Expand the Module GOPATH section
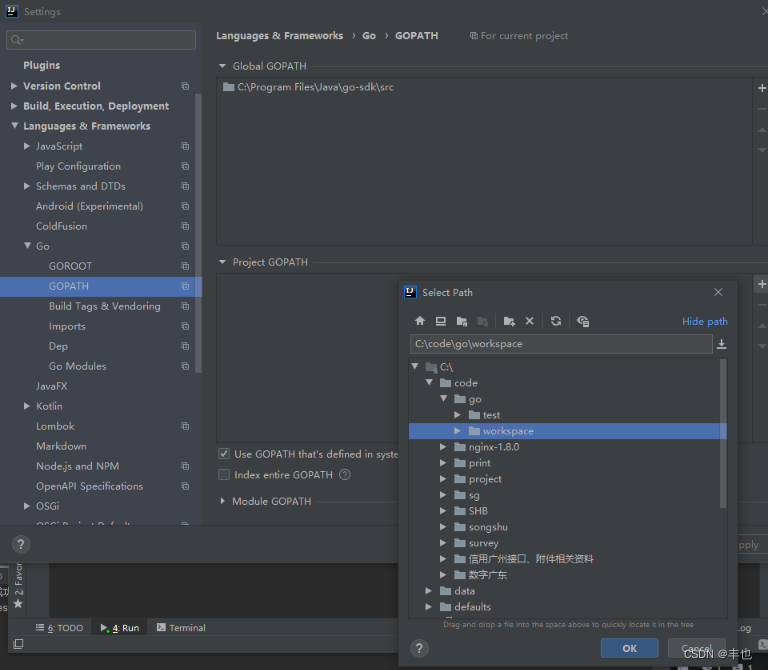Image resolution: width=768 pixels, height=670 pixels. click(222, 501)
